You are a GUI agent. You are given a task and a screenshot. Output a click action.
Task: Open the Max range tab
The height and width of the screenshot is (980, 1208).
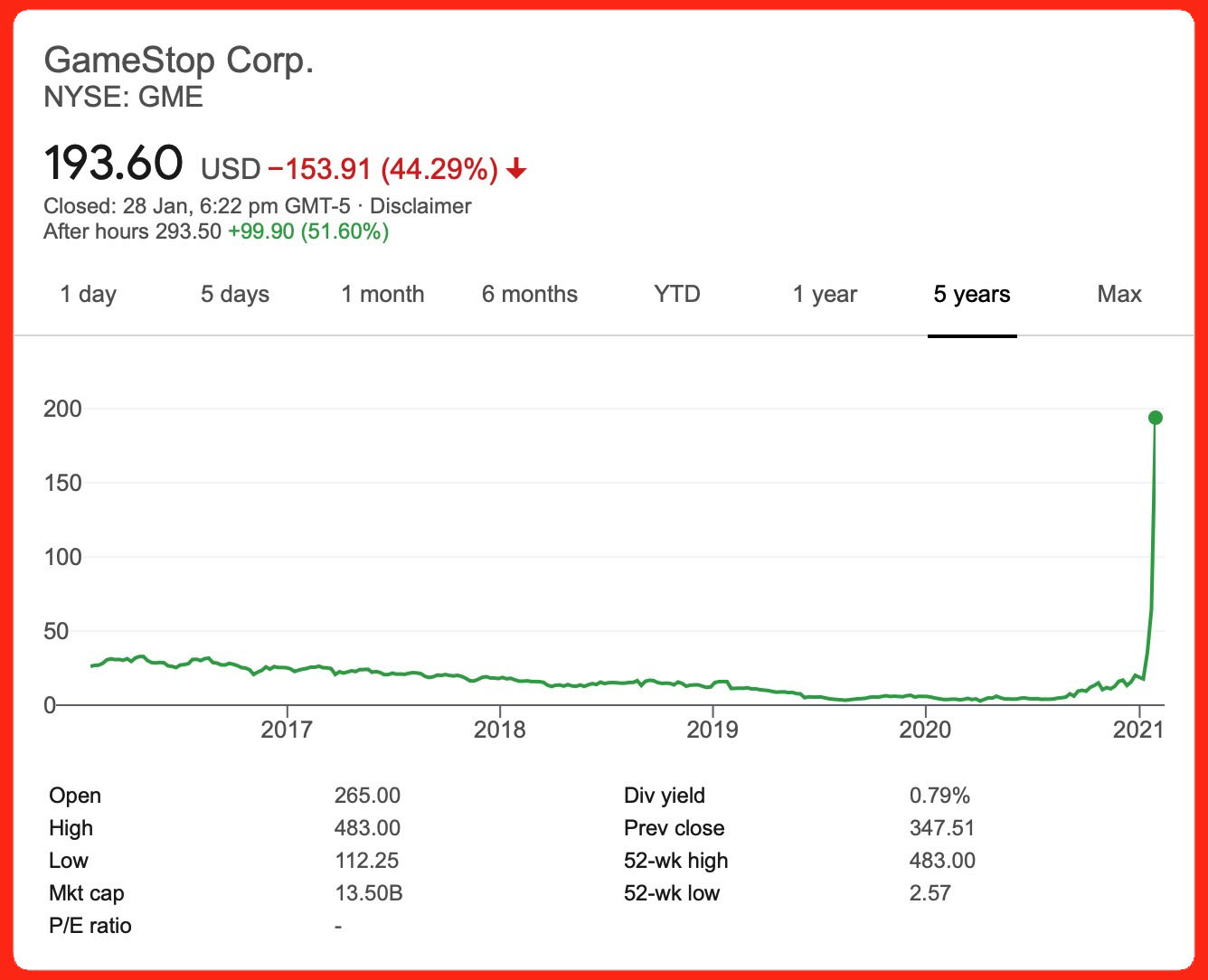[1119, 294]
